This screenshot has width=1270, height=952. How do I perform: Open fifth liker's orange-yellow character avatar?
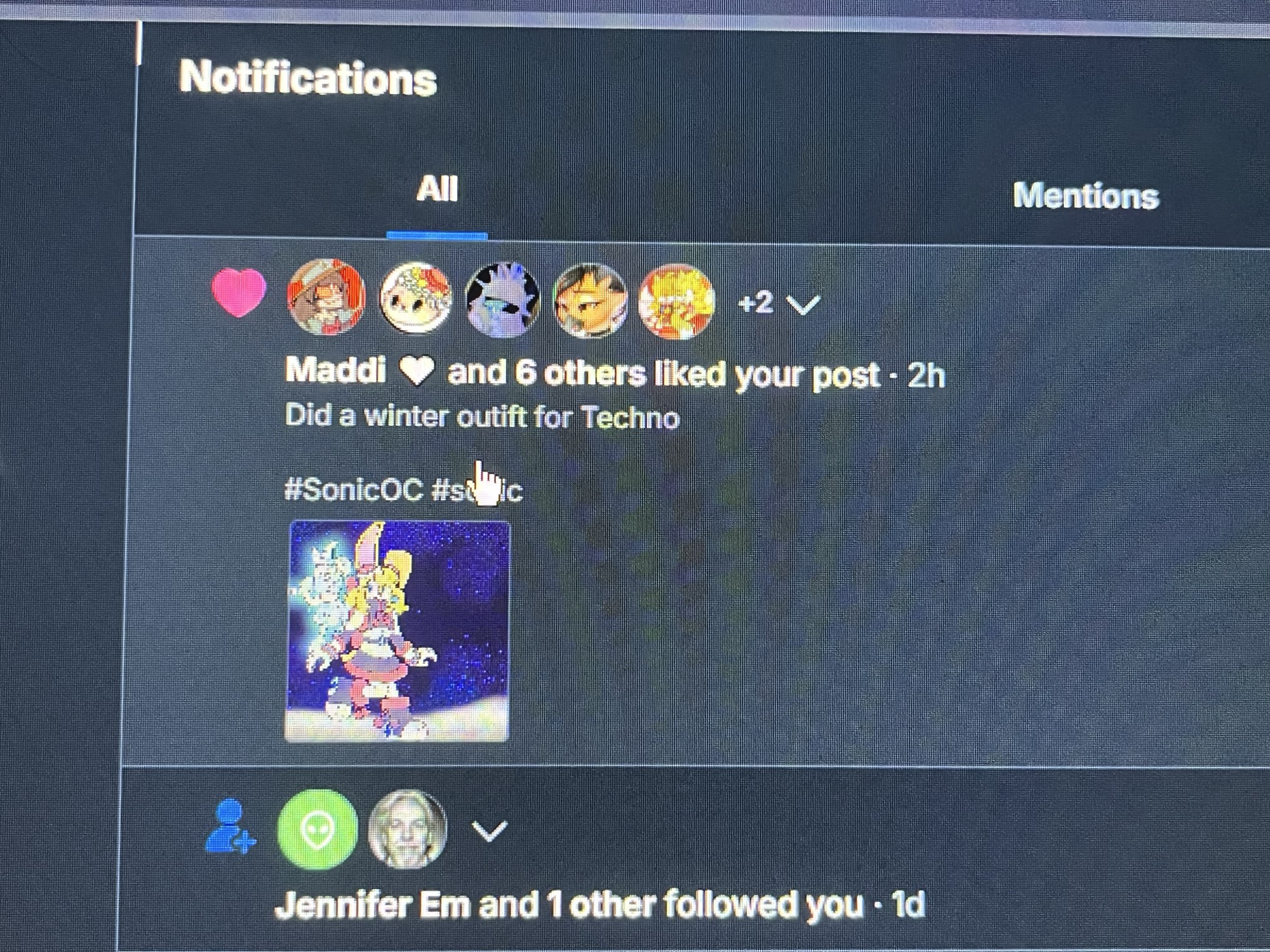pyautogui.click(x=676, y=302)
